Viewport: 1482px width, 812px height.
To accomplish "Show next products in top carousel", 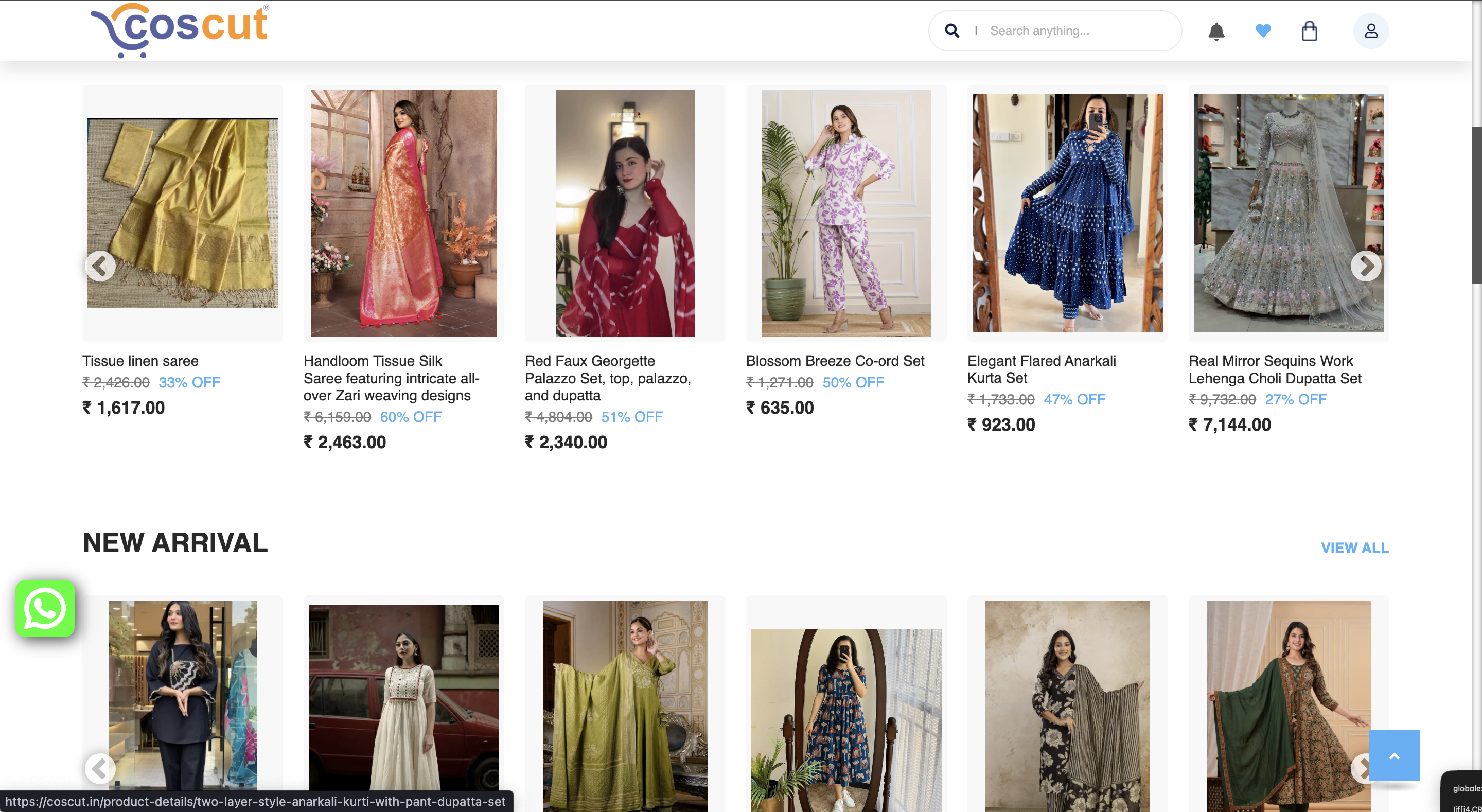I will pyautogui.click(x=1366, y=266).
